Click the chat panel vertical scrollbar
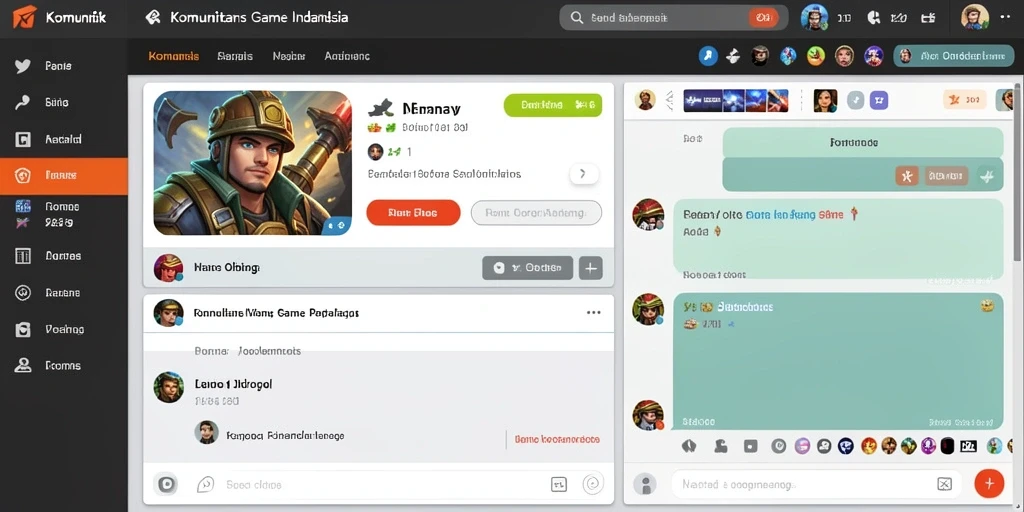The height and width of the screenshot is (512, 1024). point(1019,172)
